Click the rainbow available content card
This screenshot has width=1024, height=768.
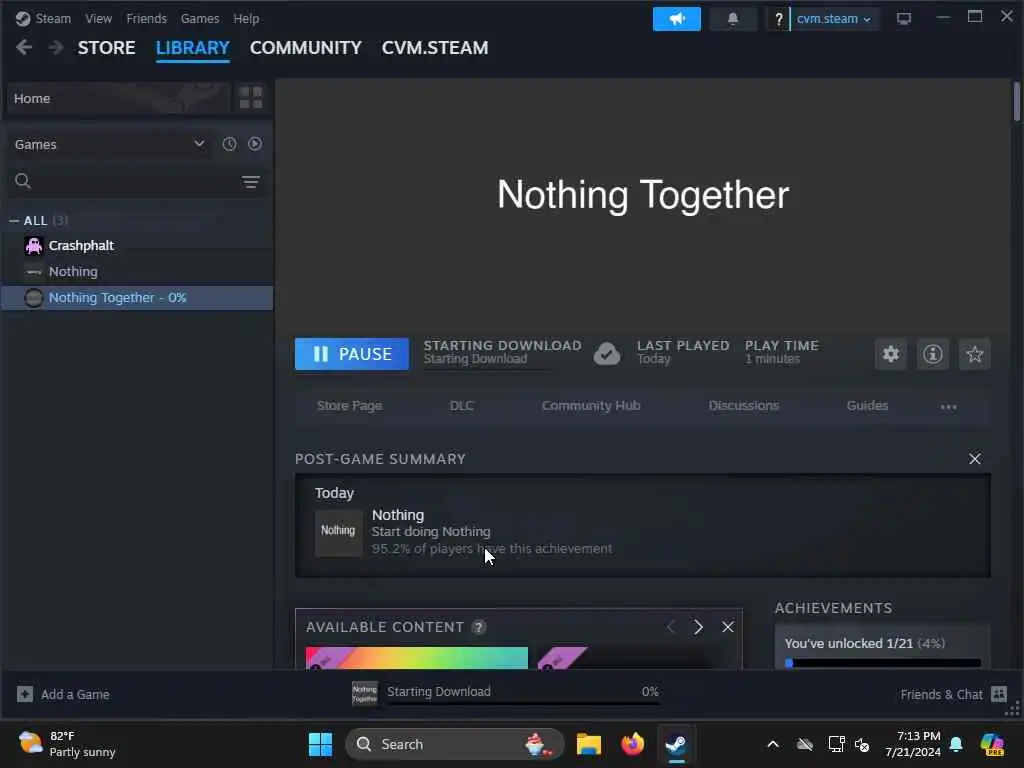click(x=417, y=658)
